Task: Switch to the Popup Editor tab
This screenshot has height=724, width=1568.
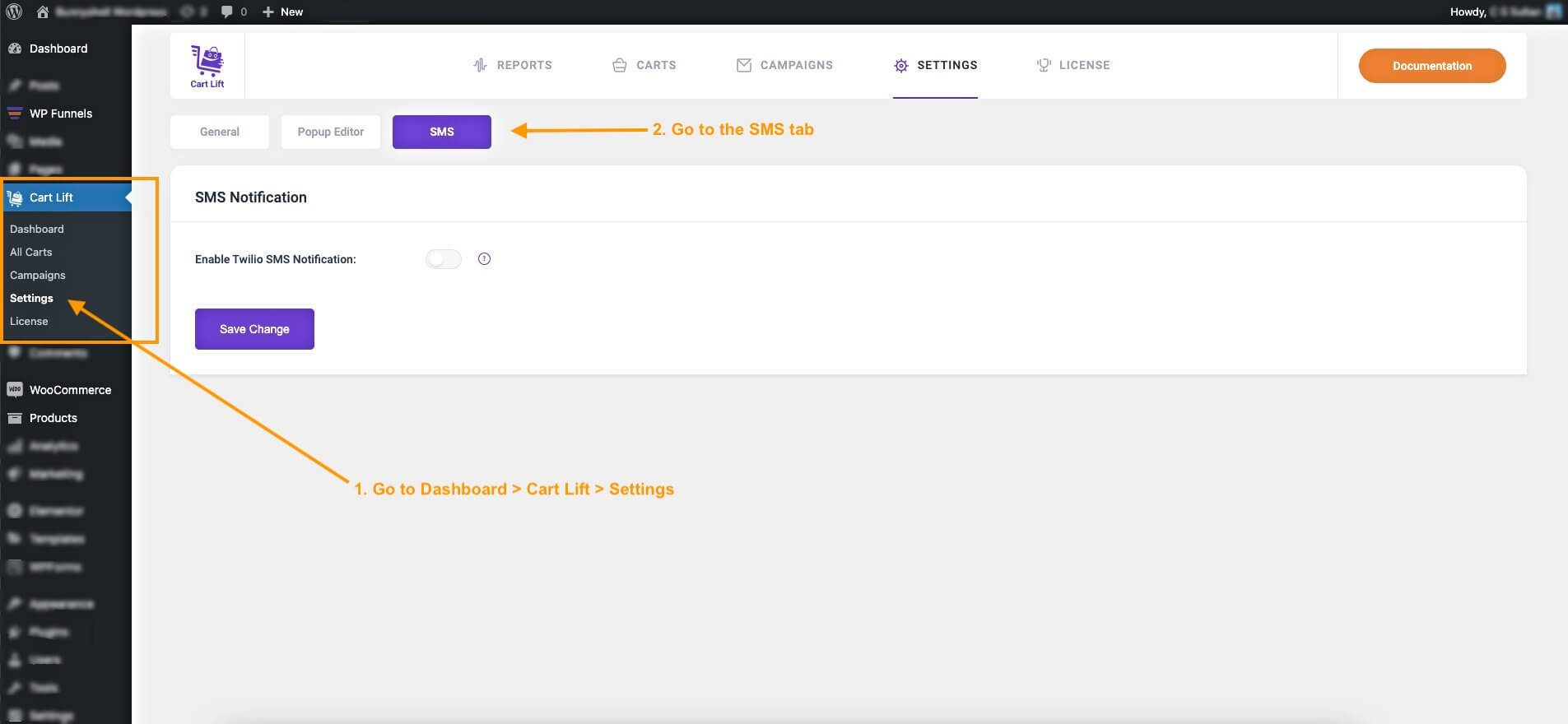Action: (331, 132)
